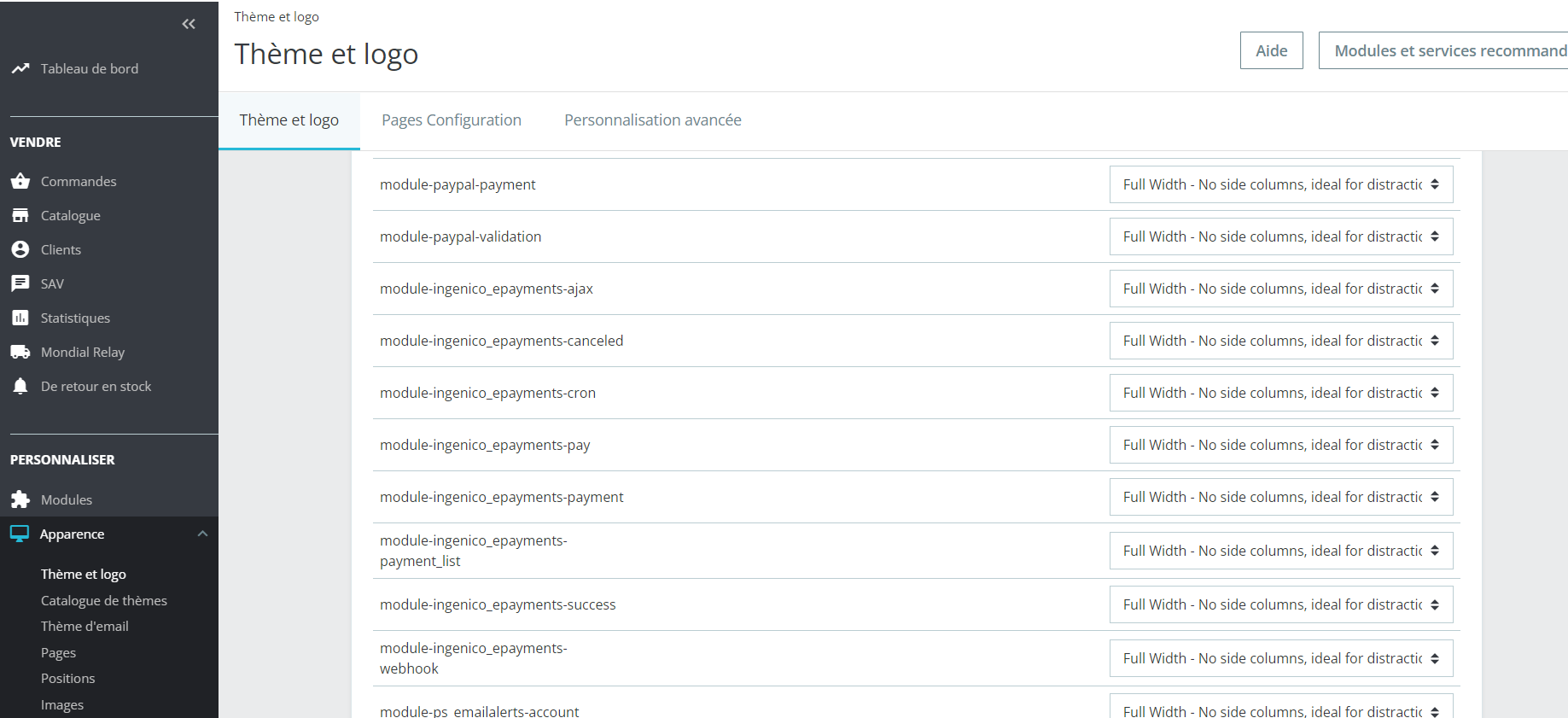This screenshot has height=718, width=1568.
Task: Open layout dropdown for module-ingenico_epayments-payment_list
Action: pos(1281,551)
